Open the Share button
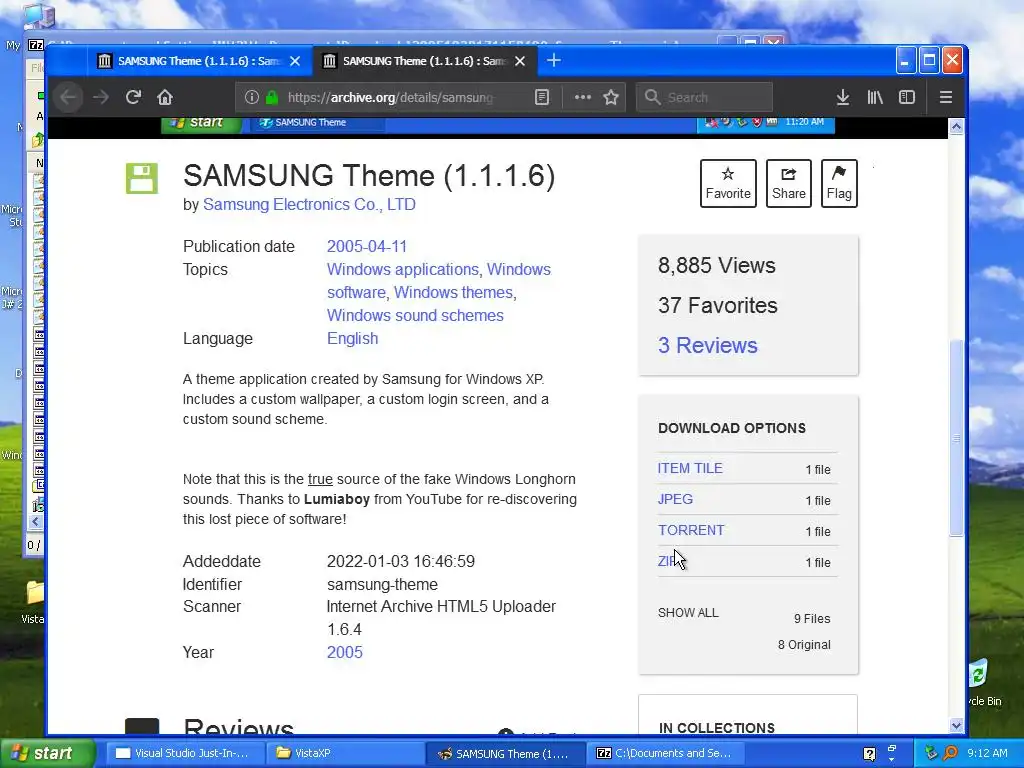The image size is (1024, 768). (x=788, y=184)
